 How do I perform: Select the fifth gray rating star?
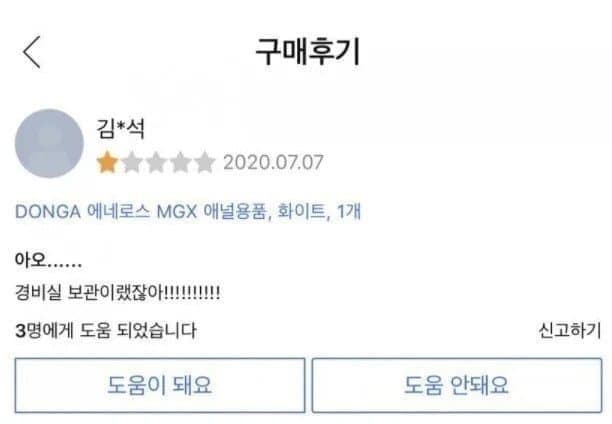[x=205, y=162]
